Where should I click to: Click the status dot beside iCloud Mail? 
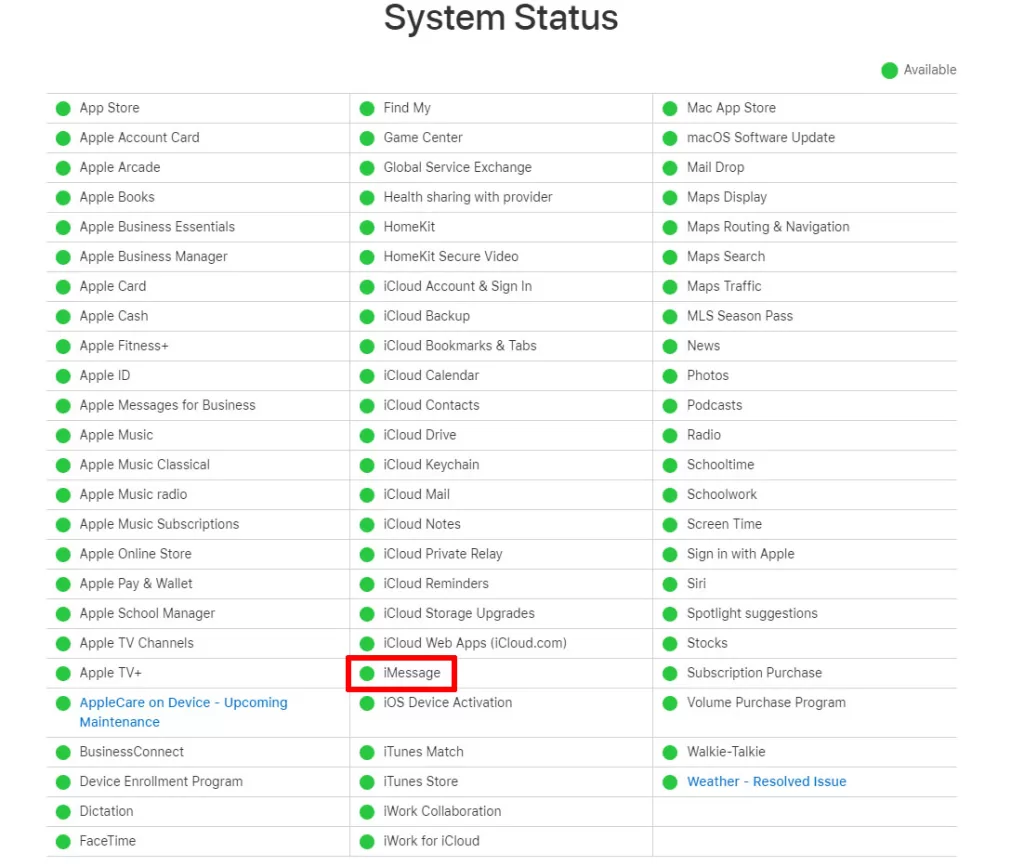tap(367, 495)
